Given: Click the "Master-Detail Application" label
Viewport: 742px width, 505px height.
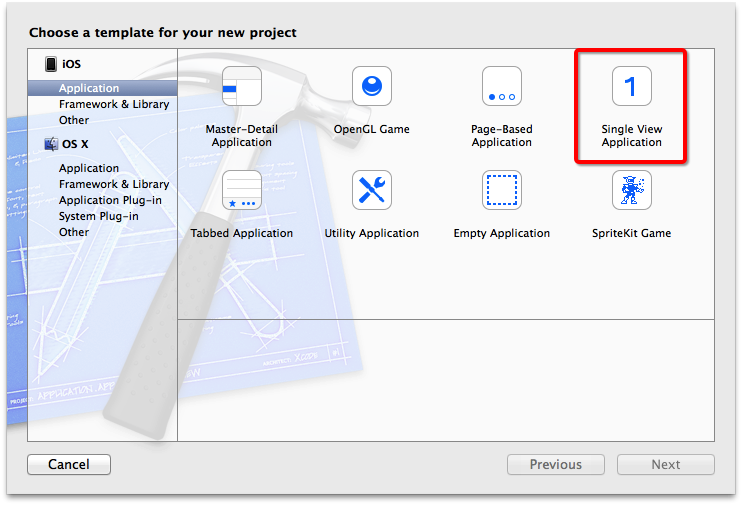Looking at the screenshot, I should click(x=242, y=136).
